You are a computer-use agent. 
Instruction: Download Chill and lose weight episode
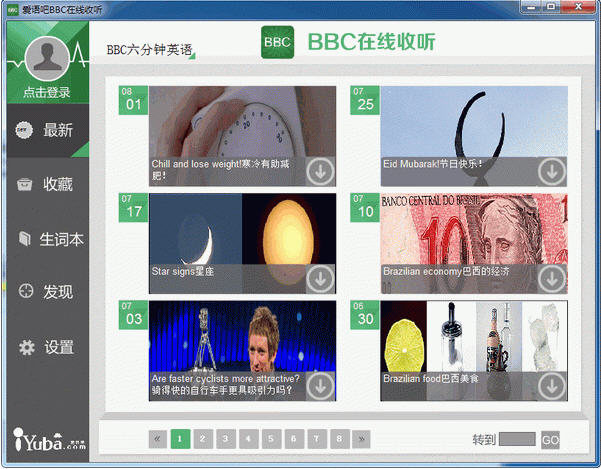click(x=320, y=172)
